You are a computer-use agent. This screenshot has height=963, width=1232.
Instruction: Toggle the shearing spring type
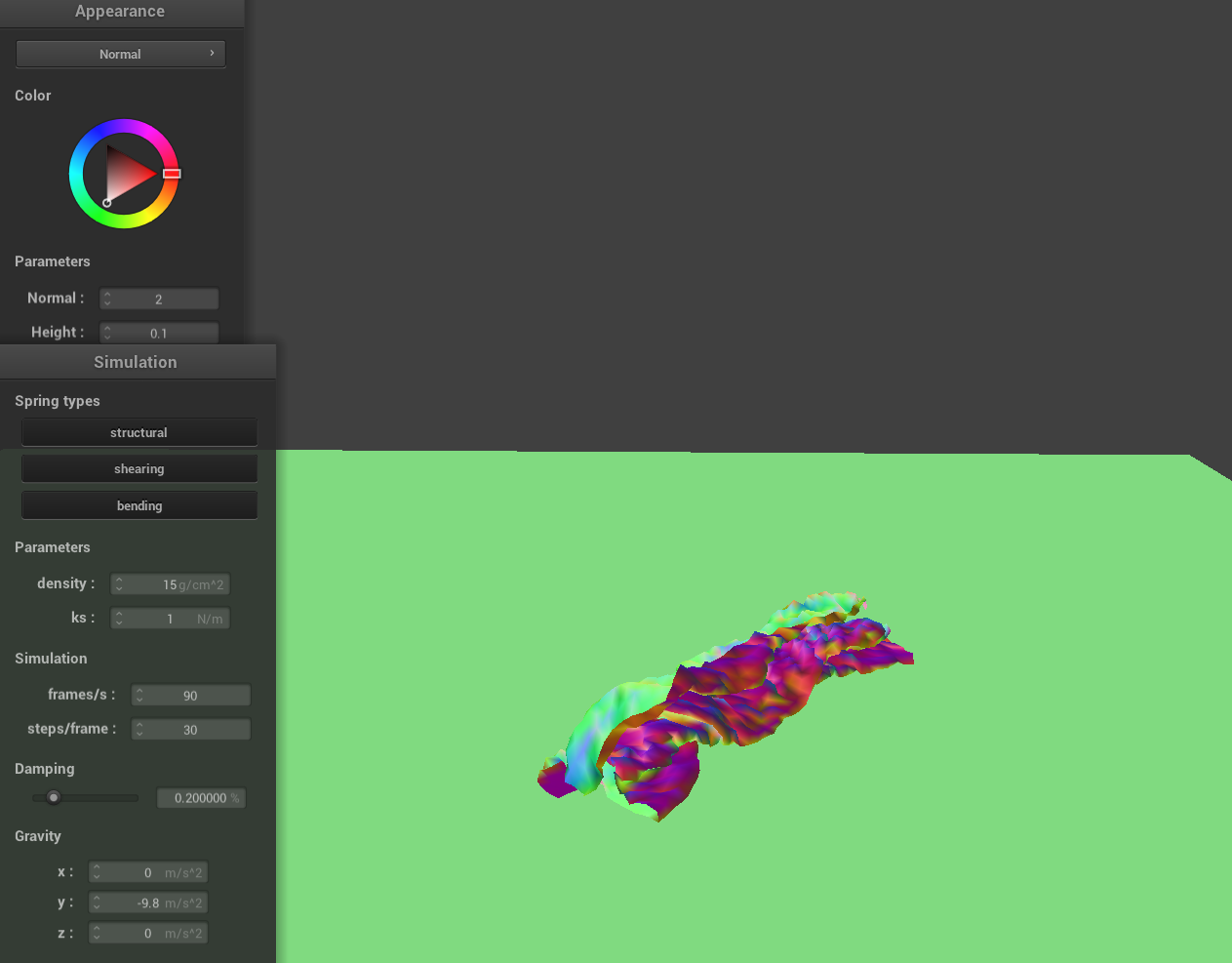tap(139, 469)
